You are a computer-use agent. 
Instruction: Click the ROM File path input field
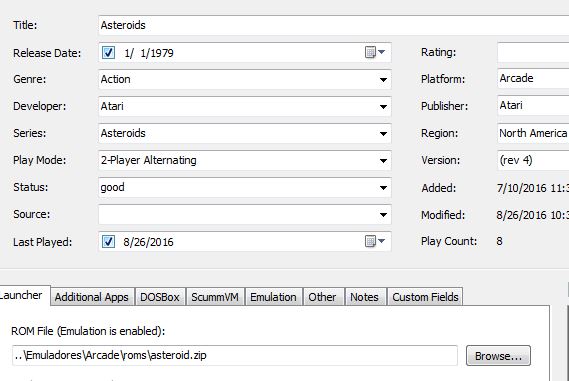point(235,355)
